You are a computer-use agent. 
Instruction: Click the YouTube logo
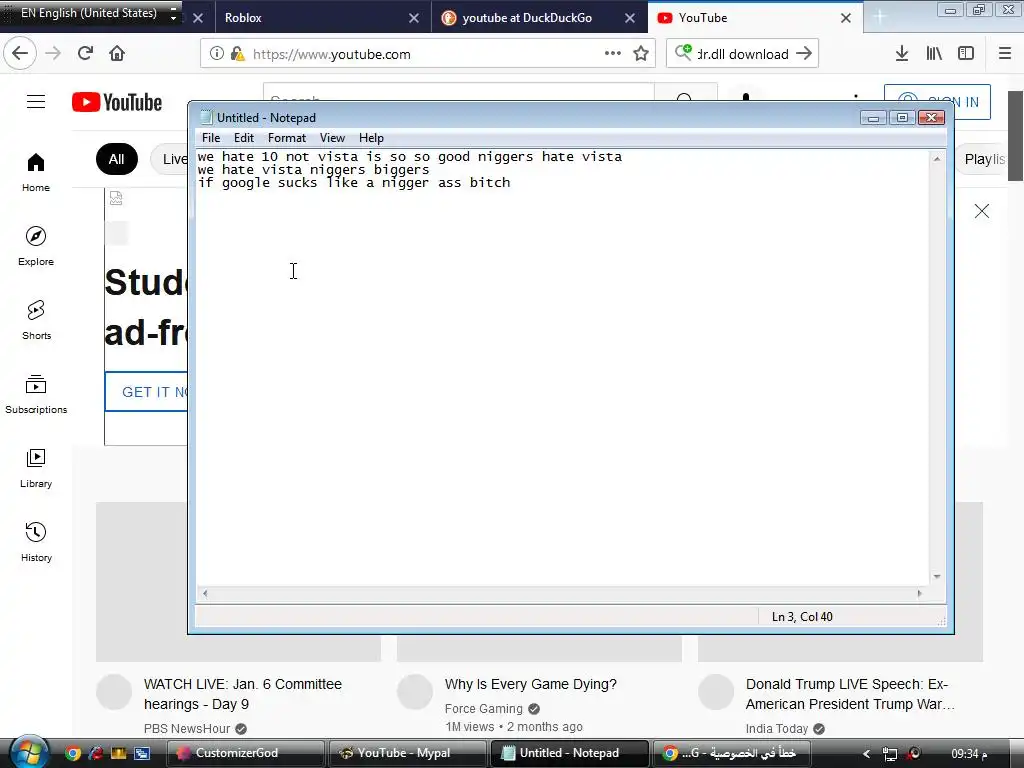pyautogui.click(x=117, y=103)
